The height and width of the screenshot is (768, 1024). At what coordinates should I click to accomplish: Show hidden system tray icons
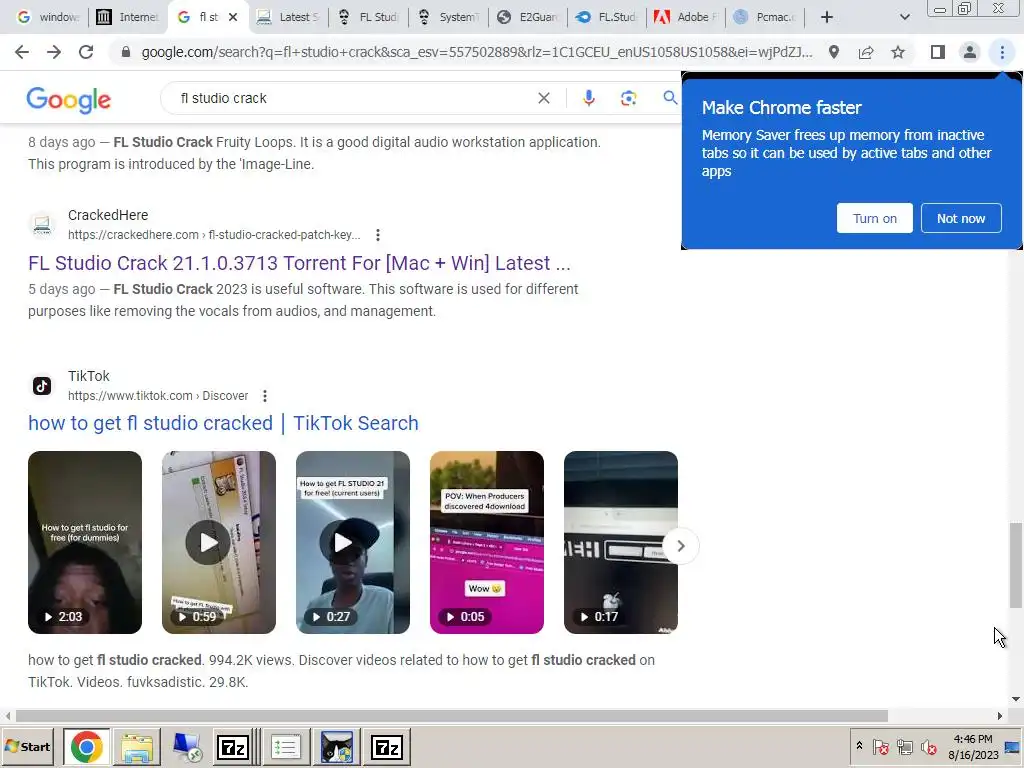(859, 746)
